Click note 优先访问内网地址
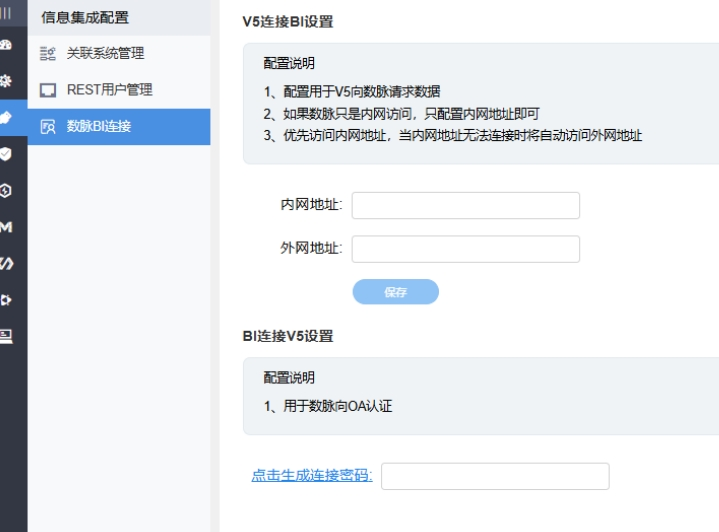719x532 pixels. tap(453, 136)
